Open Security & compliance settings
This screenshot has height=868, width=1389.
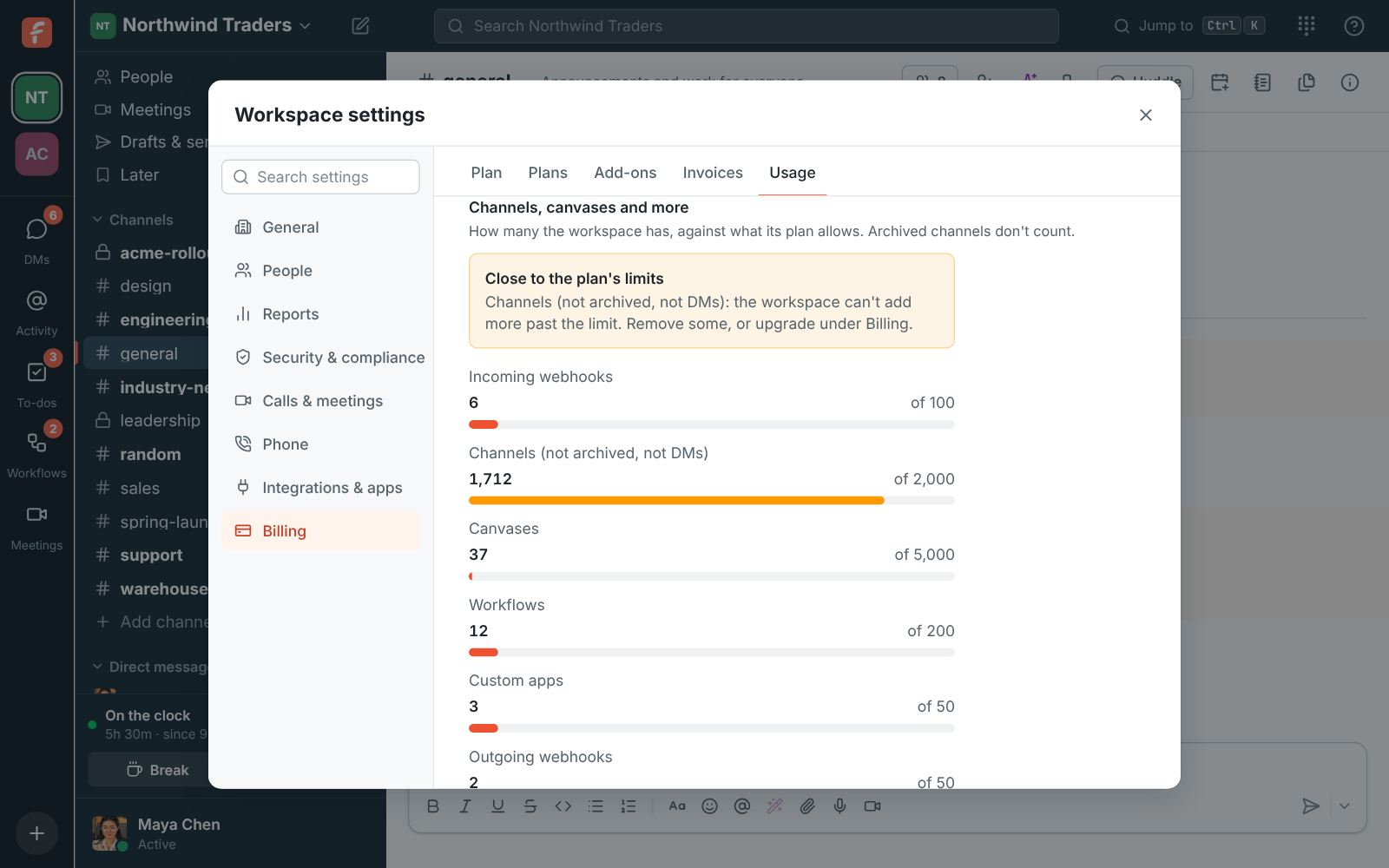click(x=320, y=358)
